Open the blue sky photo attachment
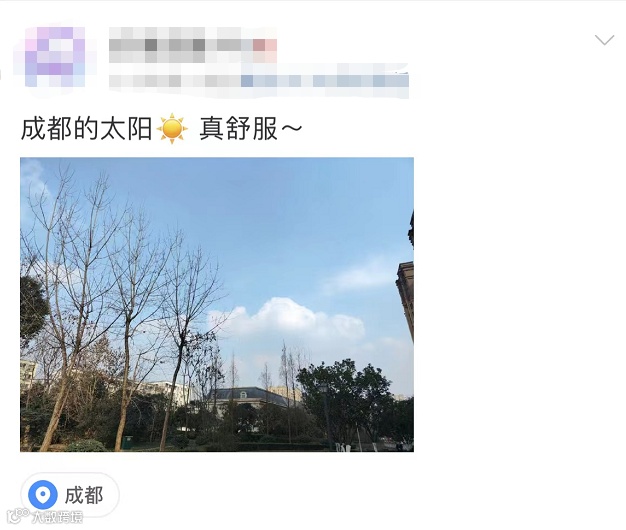 pyautogui.click(x=217, y=305)
